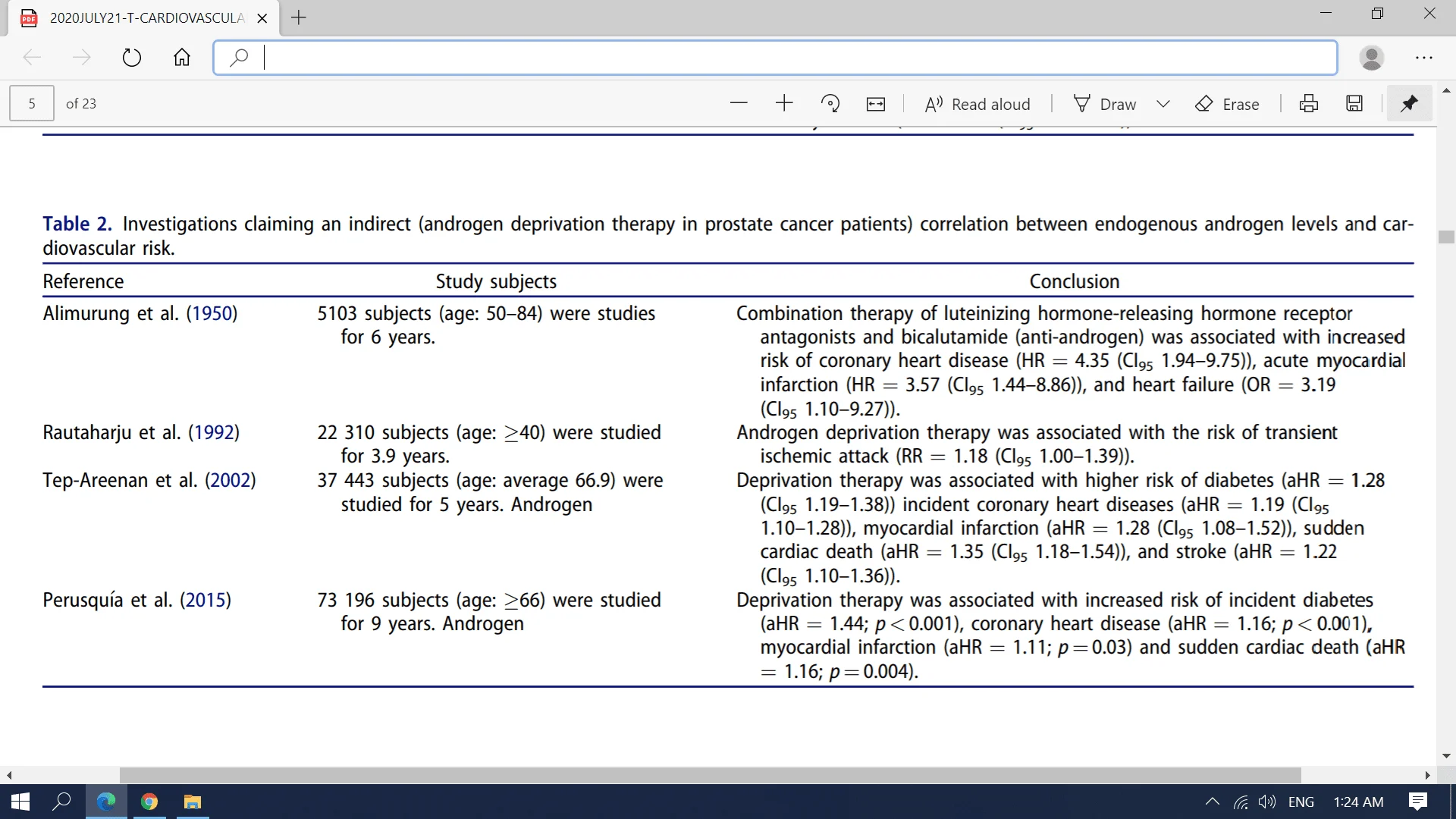Open the 1950 reference link
Screen dimensions: 1456x819
pos(212,313)
